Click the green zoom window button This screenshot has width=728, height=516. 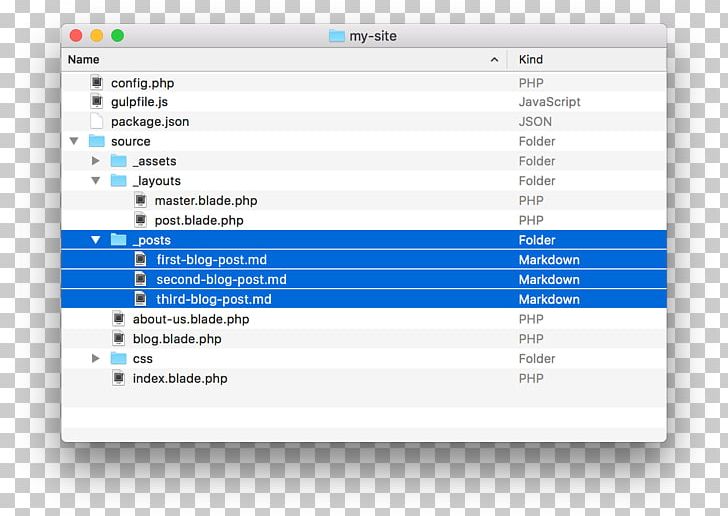pyautogui.click(x=118, y=36)
